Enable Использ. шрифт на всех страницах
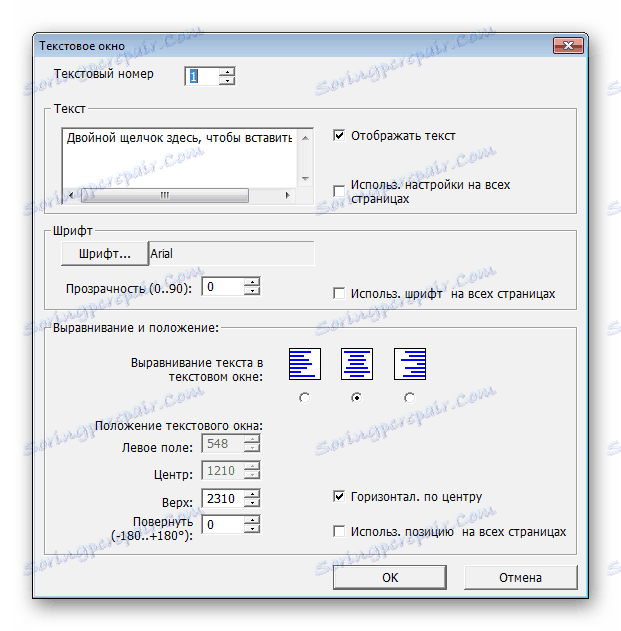The width and height of the screenshot is (621, 631). [339, 293]
